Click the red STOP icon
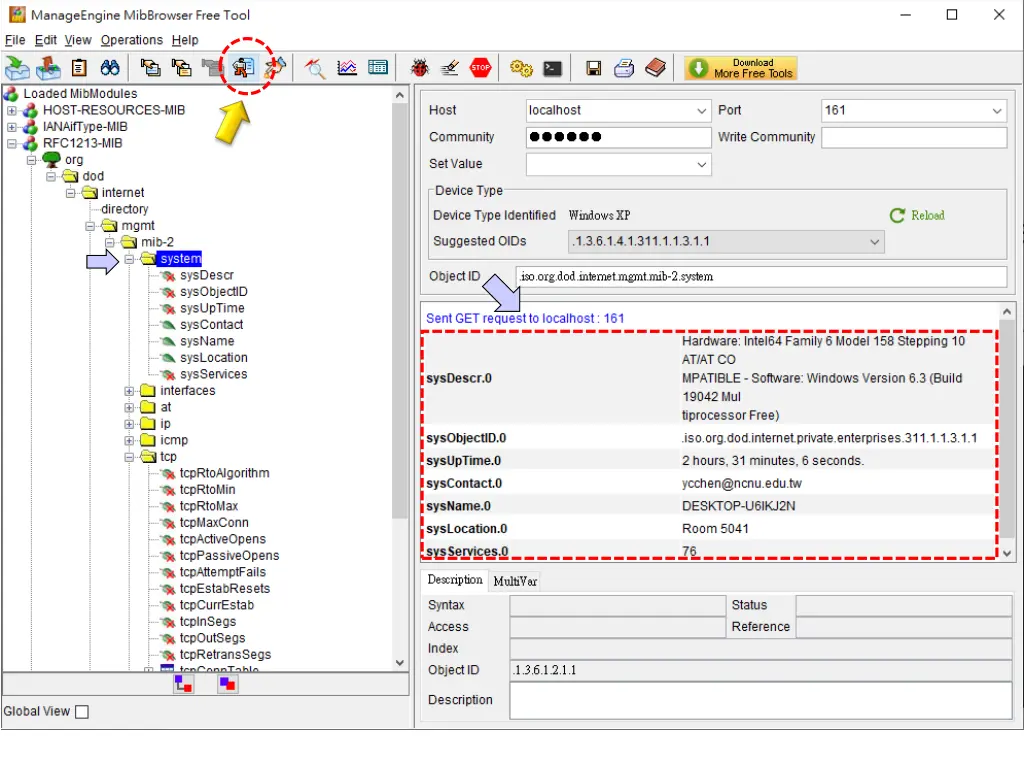The height and width of the screenshot is (768, 1024). pyautogui.click(x=481, y=67)
